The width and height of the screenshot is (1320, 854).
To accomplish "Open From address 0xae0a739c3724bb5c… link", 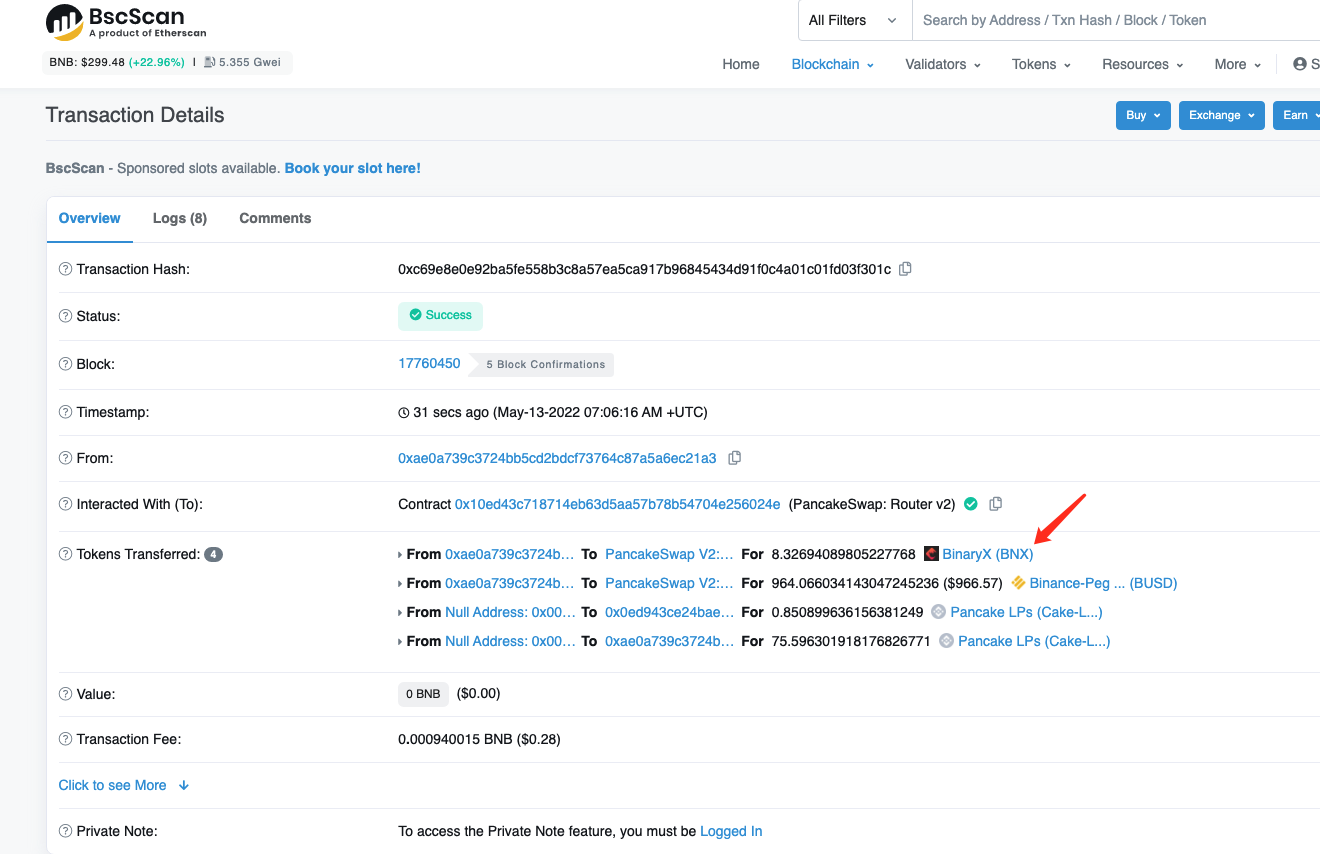I will point(557,458).
